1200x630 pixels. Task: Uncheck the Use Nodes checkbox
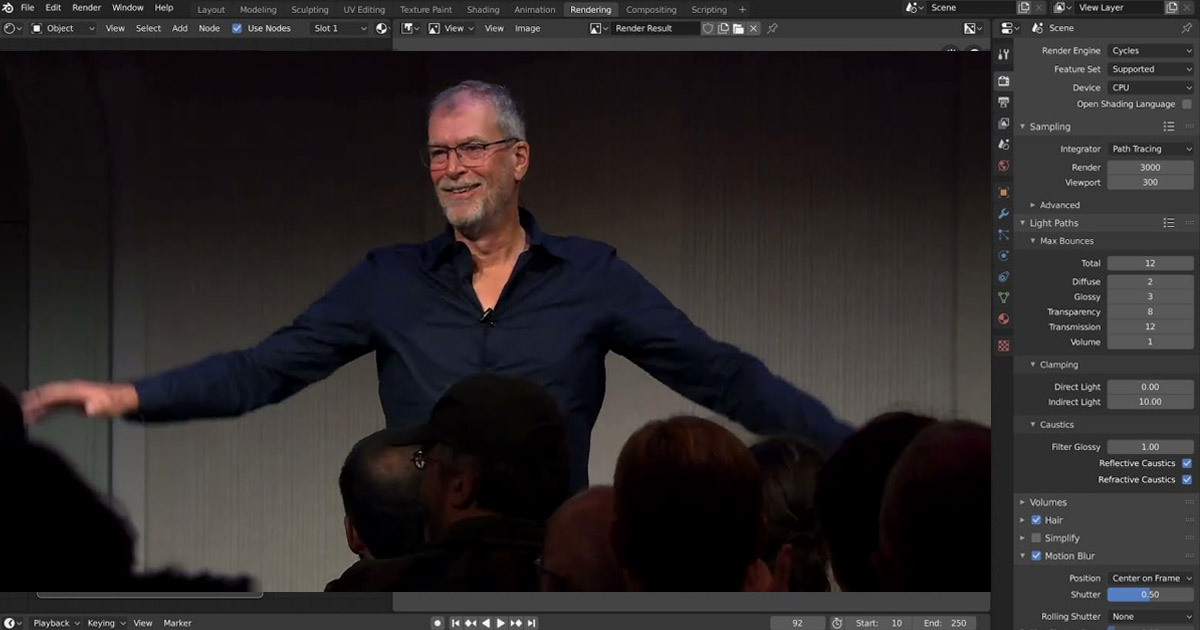(237, 28)
